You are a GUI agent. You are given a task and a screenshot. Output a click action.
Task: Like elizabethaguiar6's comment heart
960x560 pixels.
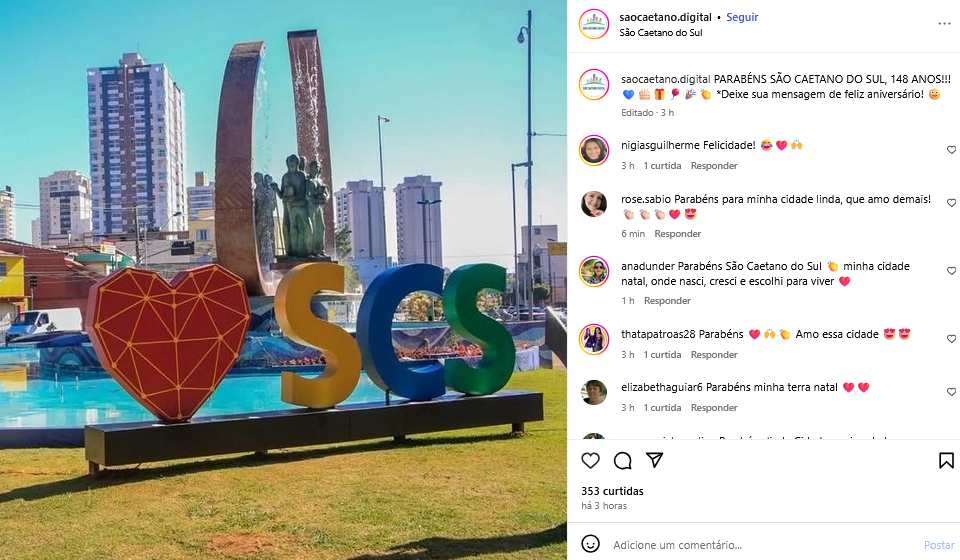(x=951, y=392)
